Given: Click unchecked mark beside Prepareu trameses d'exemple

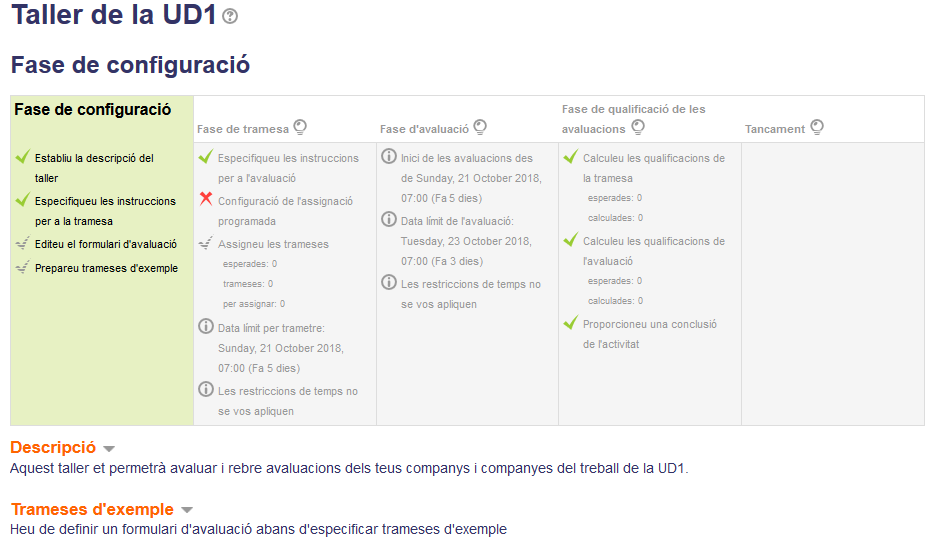Looking at the screenshot, I should tap(23, 267).
